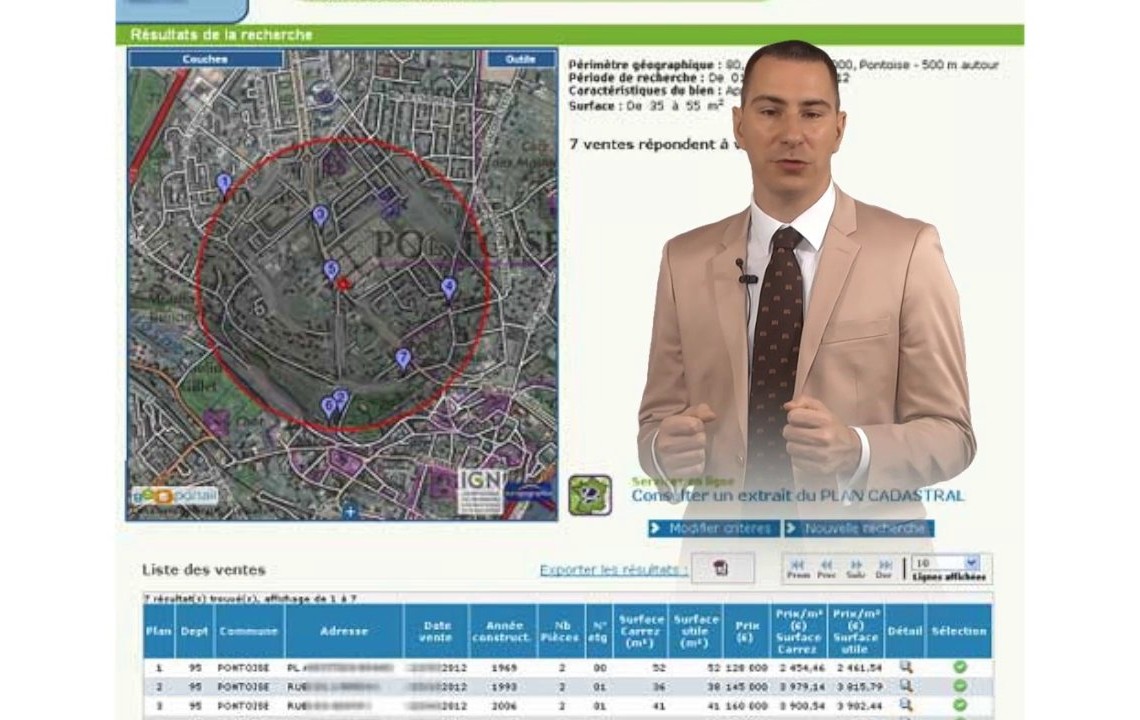Sort table by Prix (€) column header
1140x720 pixels.
pyautogui.click(x=747, y=631)
